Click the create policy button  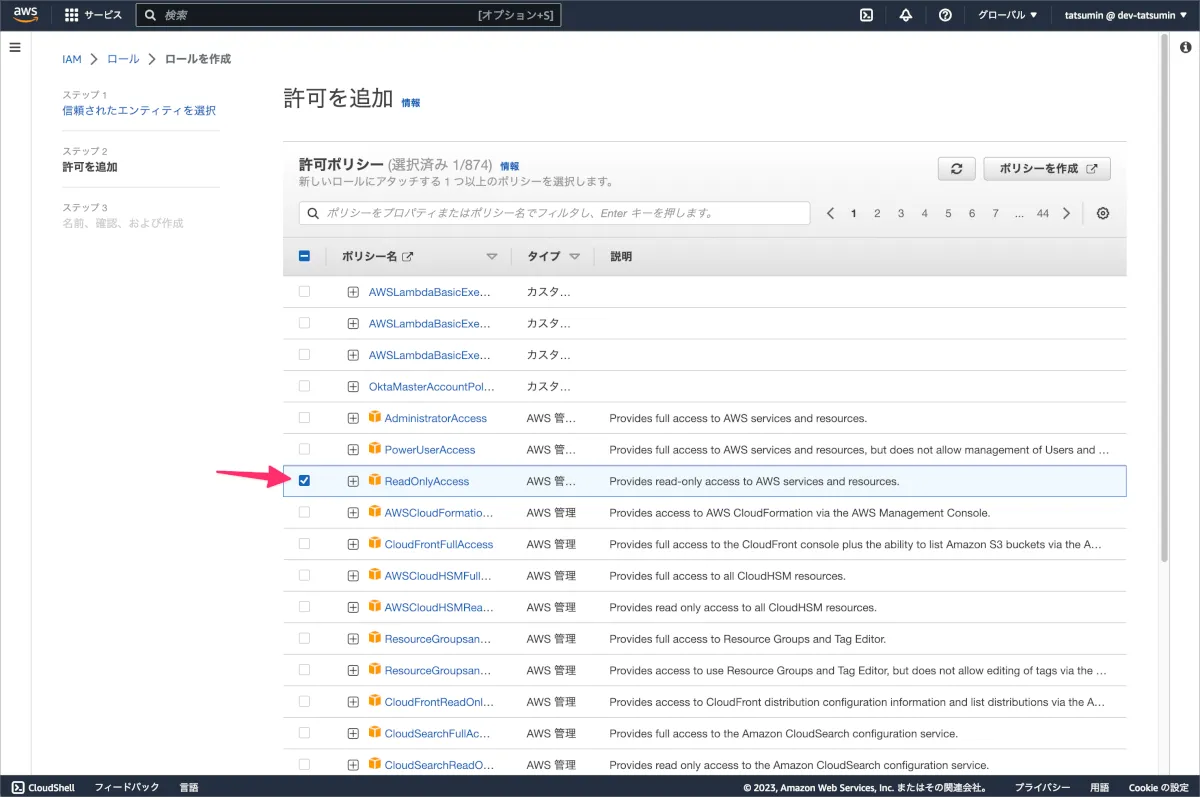point(1047,169)
